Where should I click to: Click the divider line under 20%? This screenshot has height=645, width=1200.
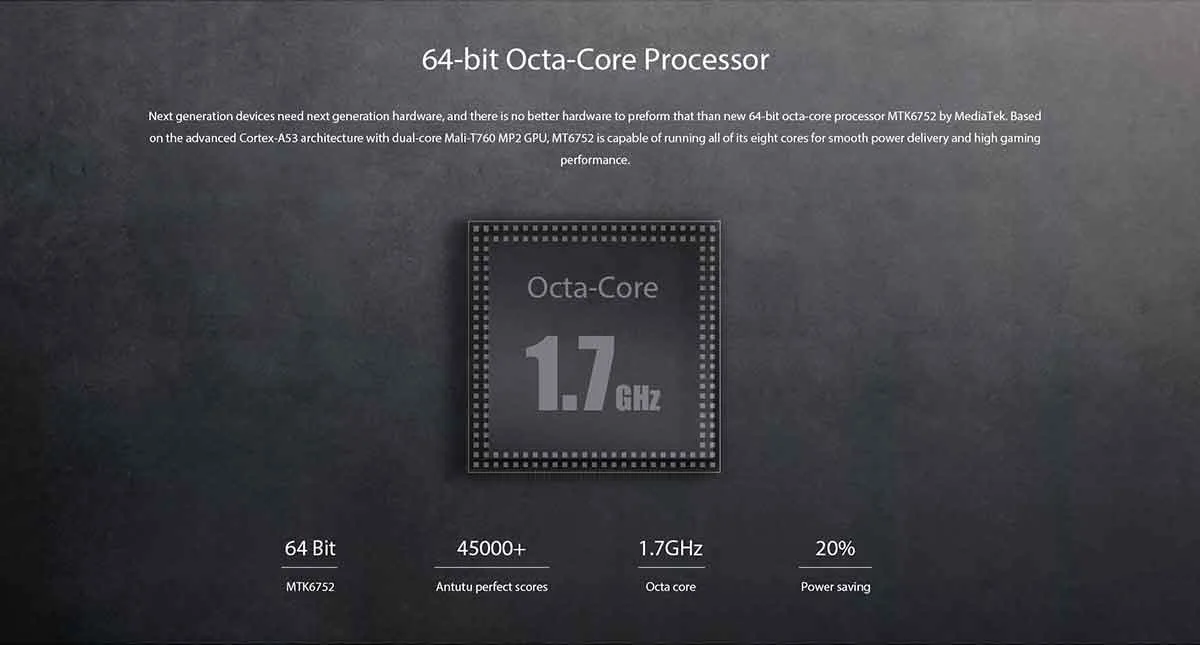835,567
